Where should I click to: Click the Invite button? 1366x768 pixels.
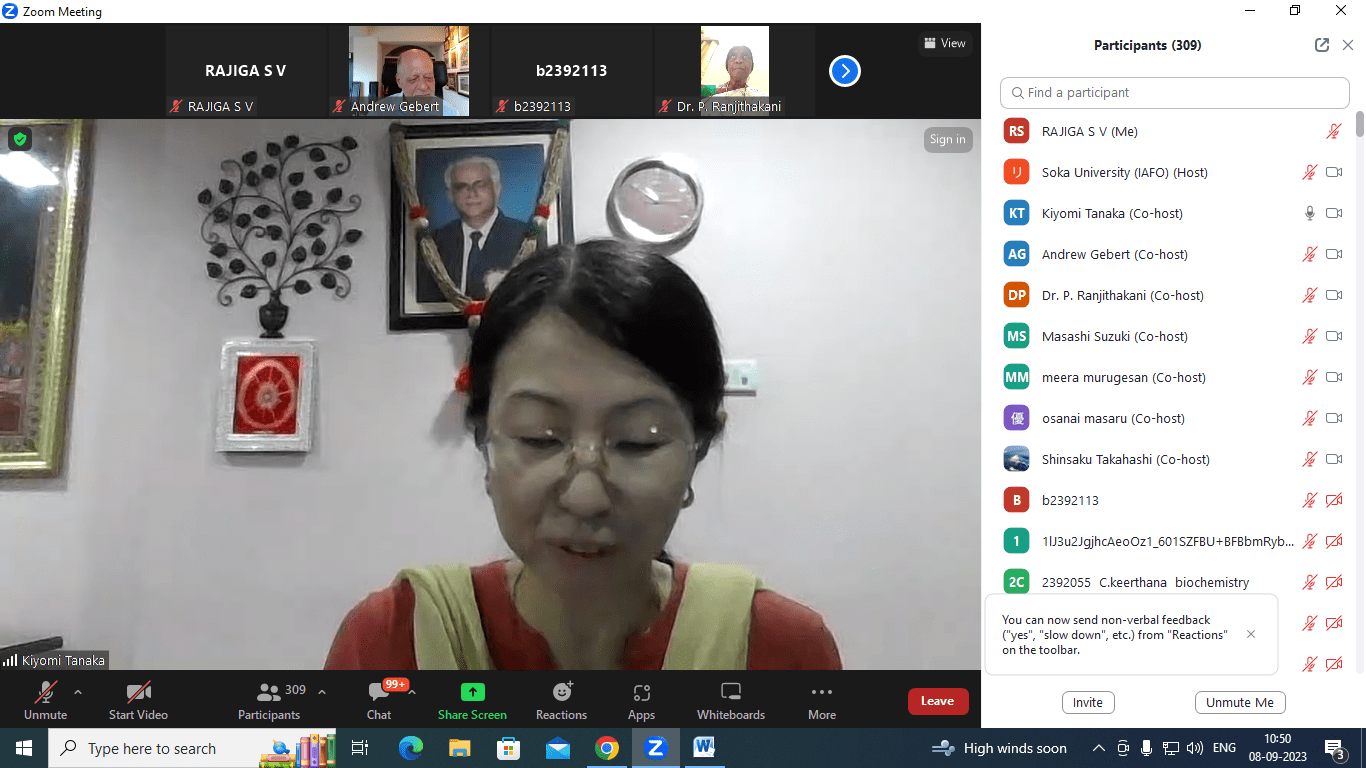coord(1088,702)
